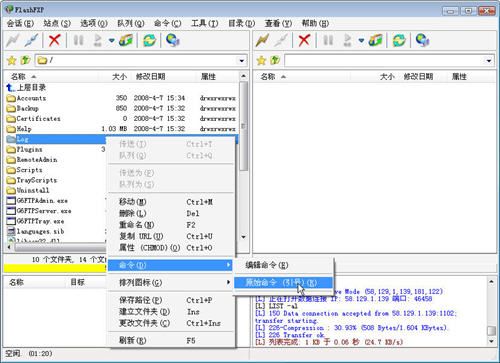Open the 帮助(H) menu
The image size is (500, 363).
click(x=315, y=23)
